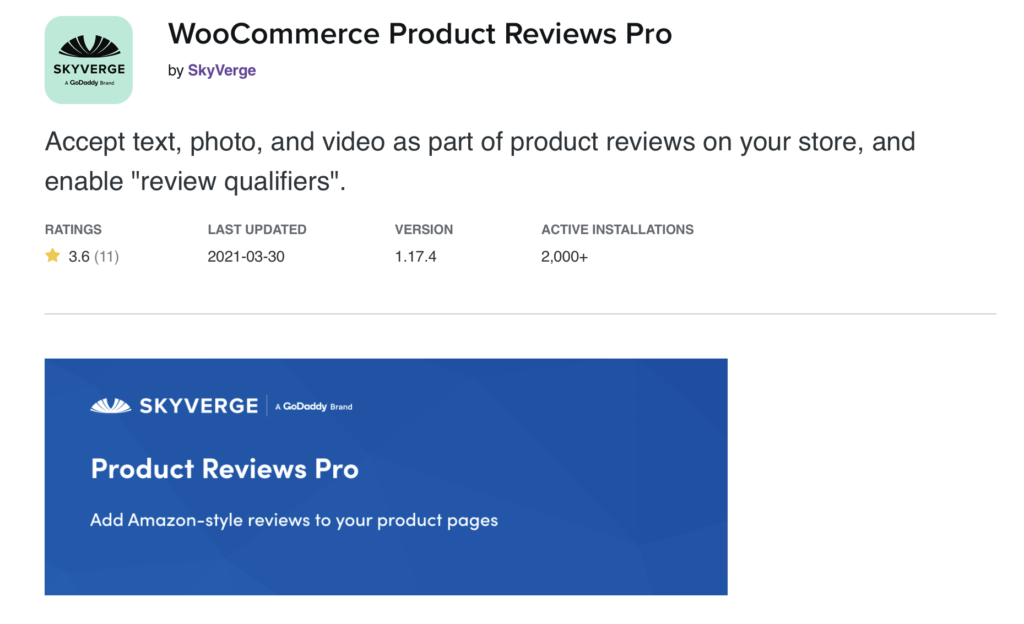Image resolution: width=1024 pixels, height=624 pixels.
Task: Open the (11) reviews count
Action: (106, 257)
